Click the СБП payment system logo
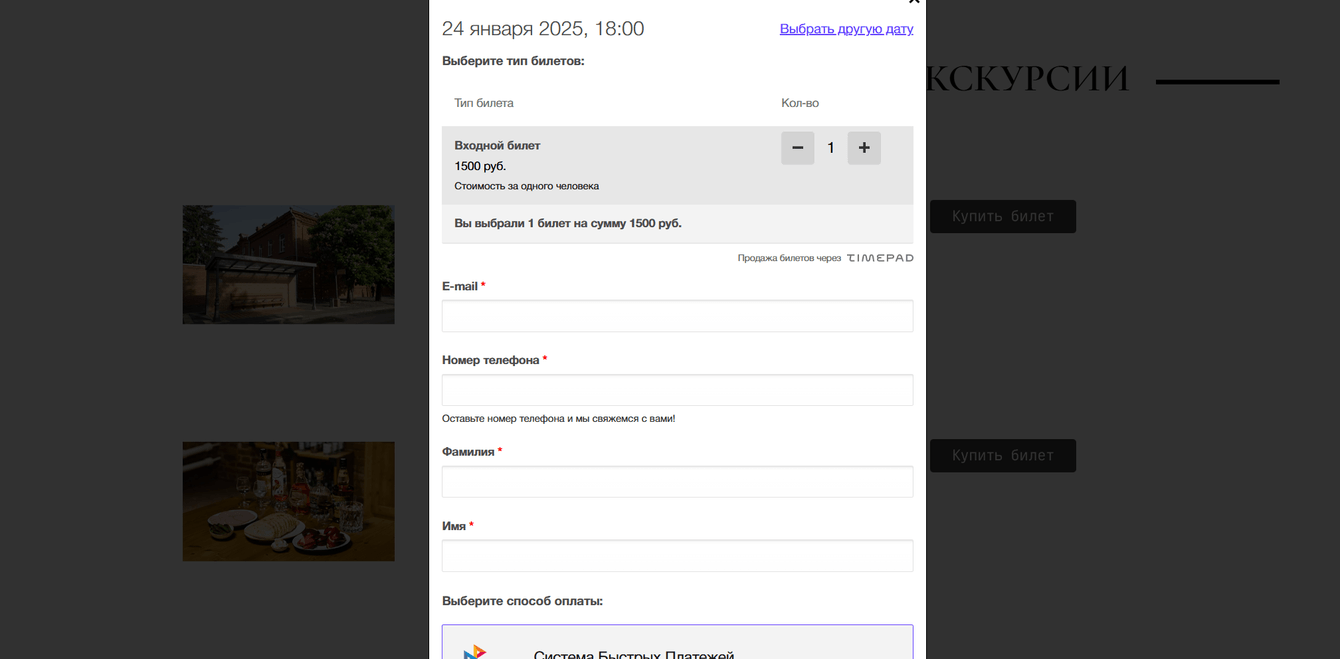1340x659 pixels. 475,652
